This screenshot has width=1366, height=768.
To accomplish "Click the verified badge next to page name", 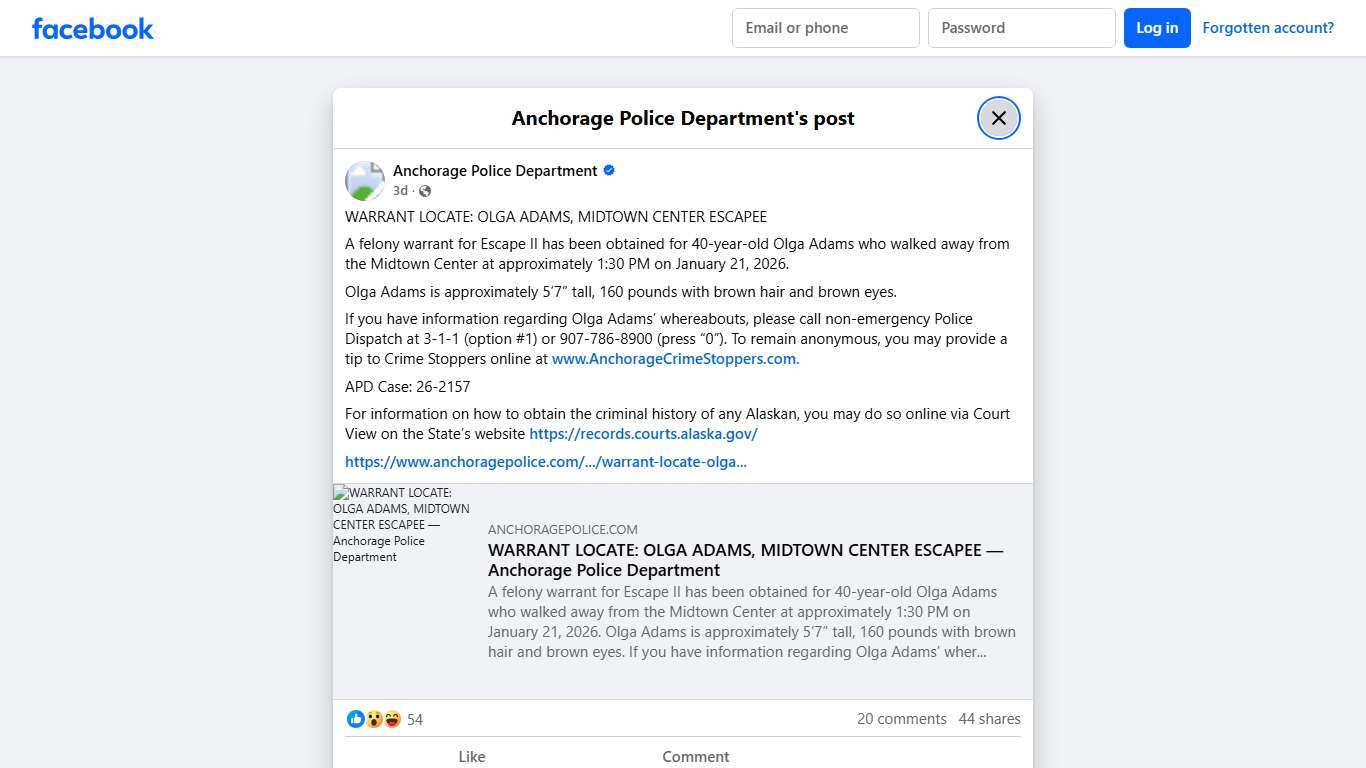I will pos(609,171).
